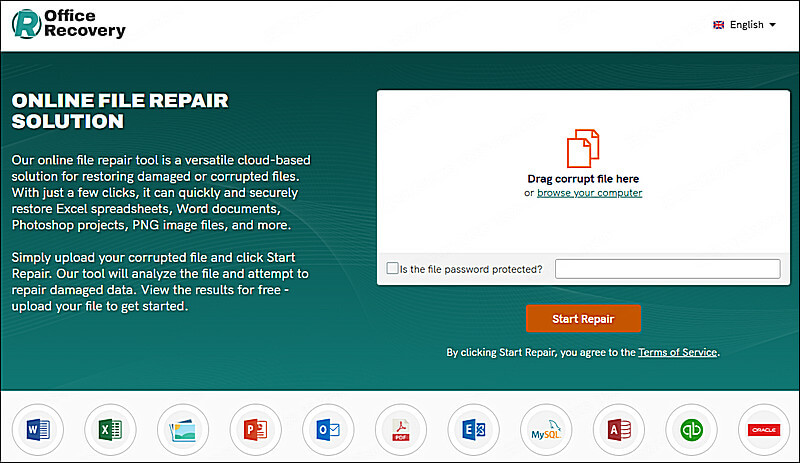Viewport: 800px width, 463px height.
Task: Click the UK flag icon
Action: coord(718,25)
